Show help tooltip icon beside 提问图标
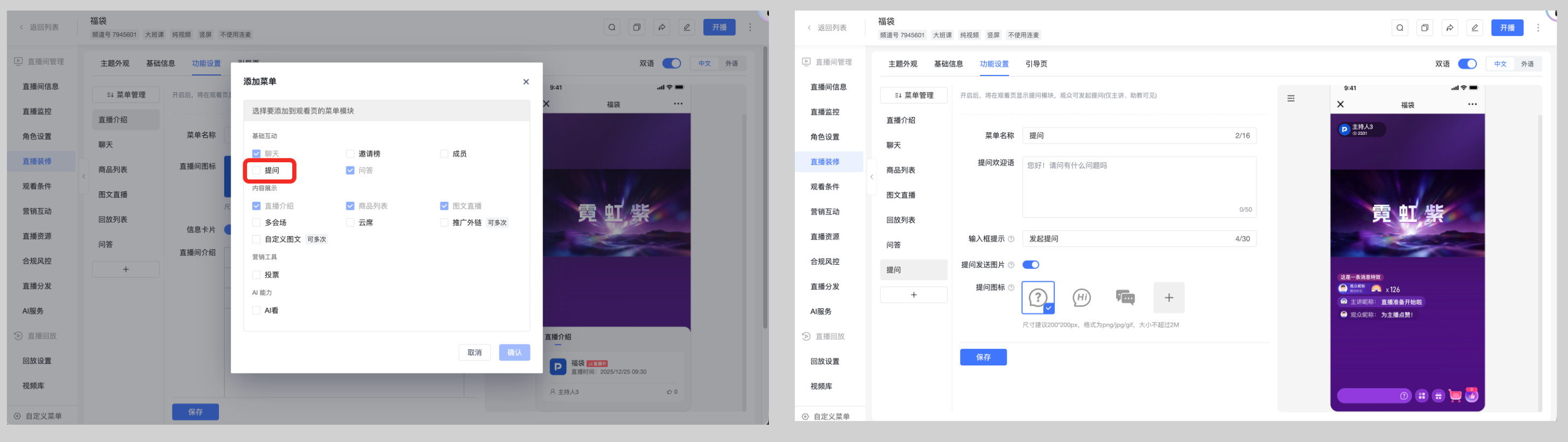Viewport: 1568px width, 442px height. click(x=1011, y=287)
